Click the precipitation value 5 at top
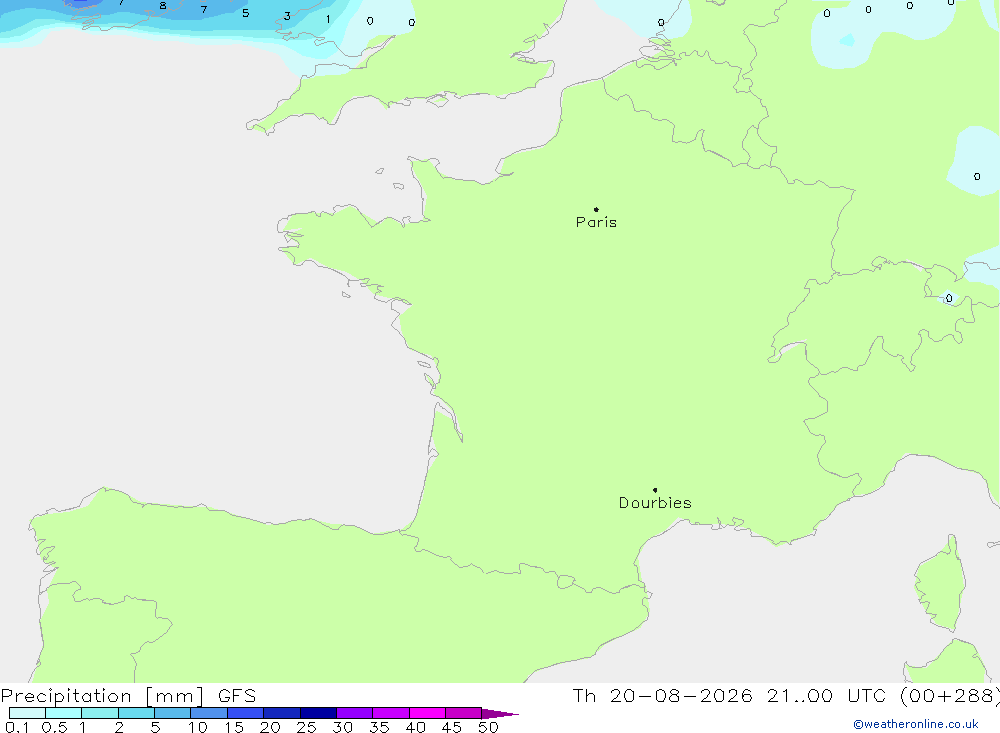 click(x=246, y=13)
